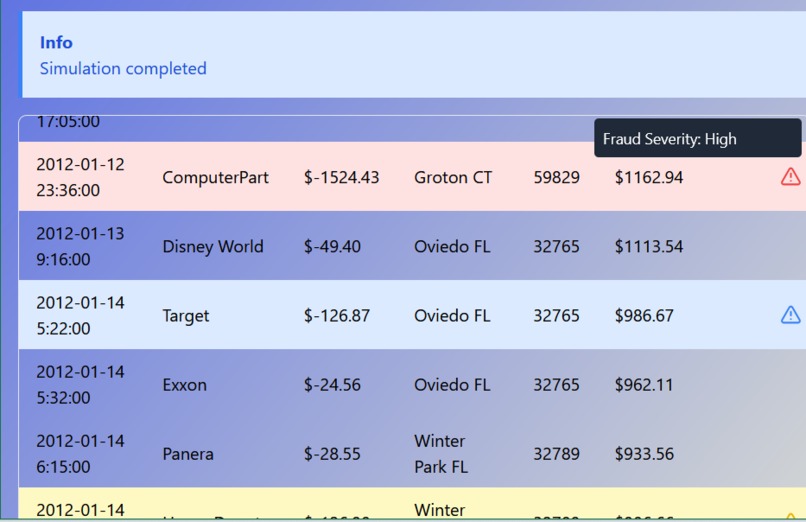This screenshot has height=522, width=806.
Task: Click blue warning icon on Target row
Action: (790, 315)
